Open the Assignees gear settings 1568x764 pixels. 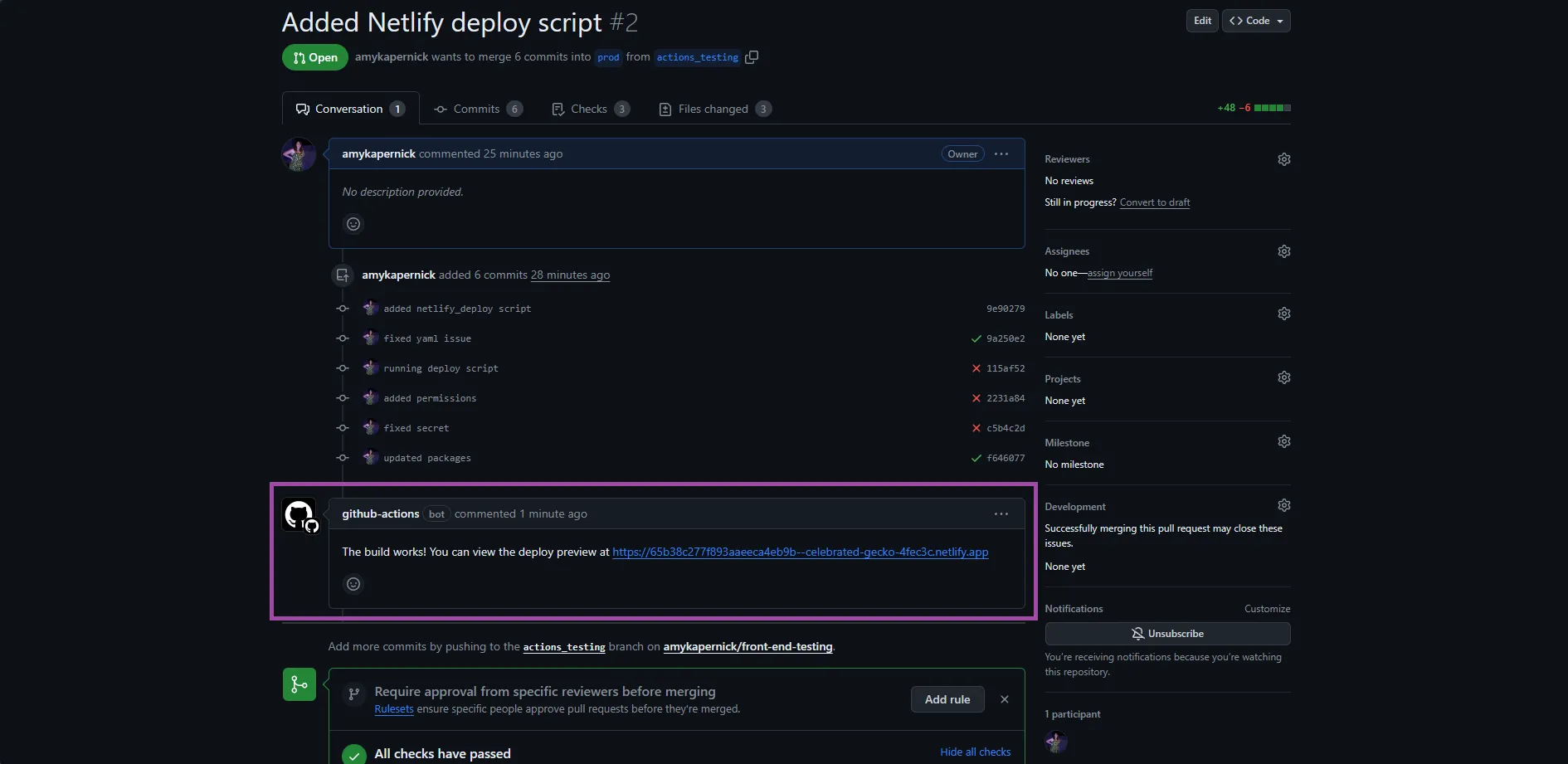[x=1283, y=251]
